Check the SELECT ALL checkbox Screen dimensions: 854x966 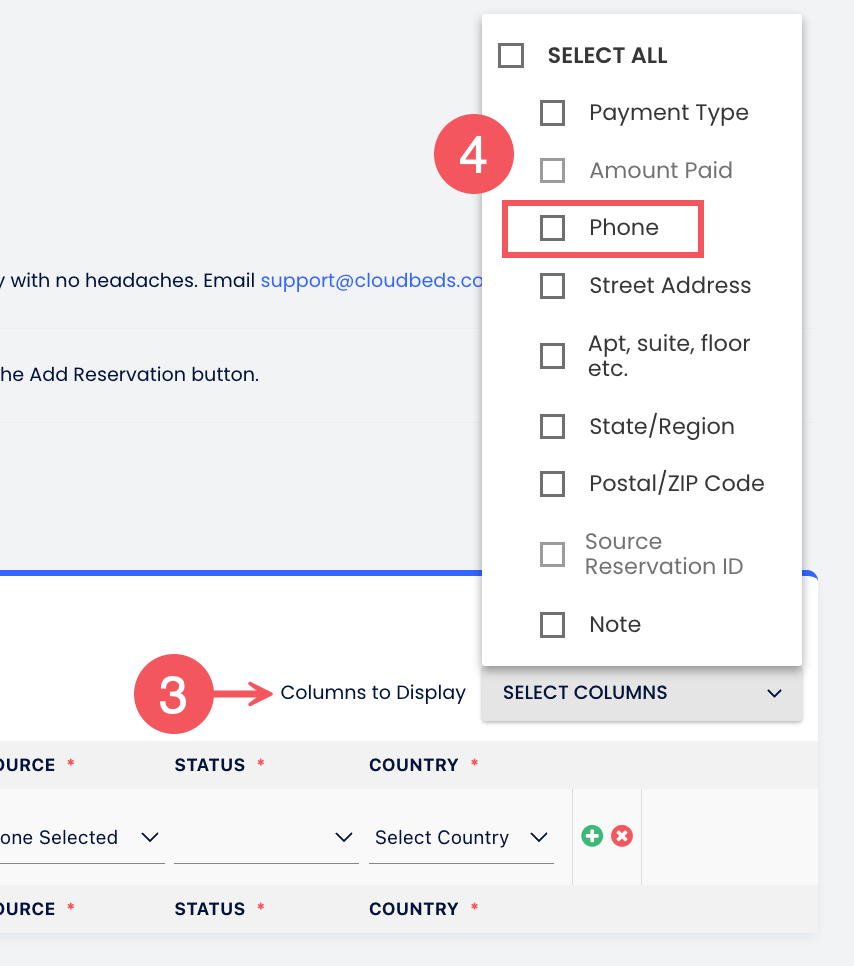click(x=511, y=55)
